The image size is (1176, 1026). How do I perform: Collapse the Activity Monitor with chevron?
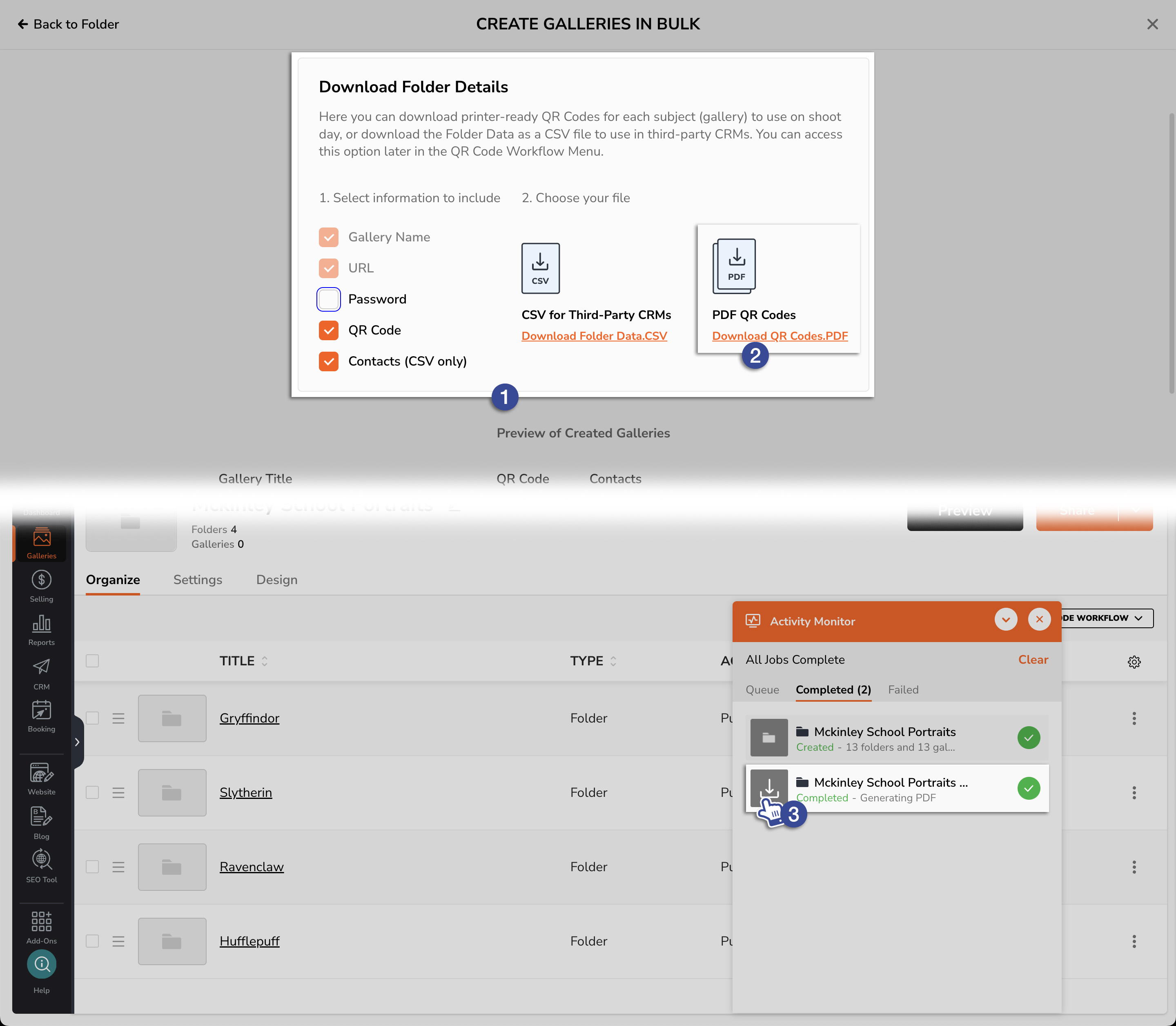[1005, 620]
